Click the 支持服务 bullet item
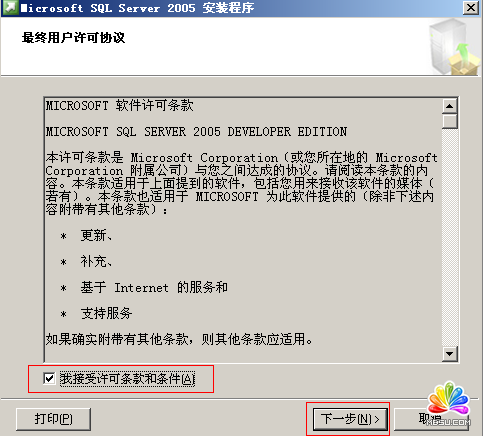483x436 pixels. [106, 313]
